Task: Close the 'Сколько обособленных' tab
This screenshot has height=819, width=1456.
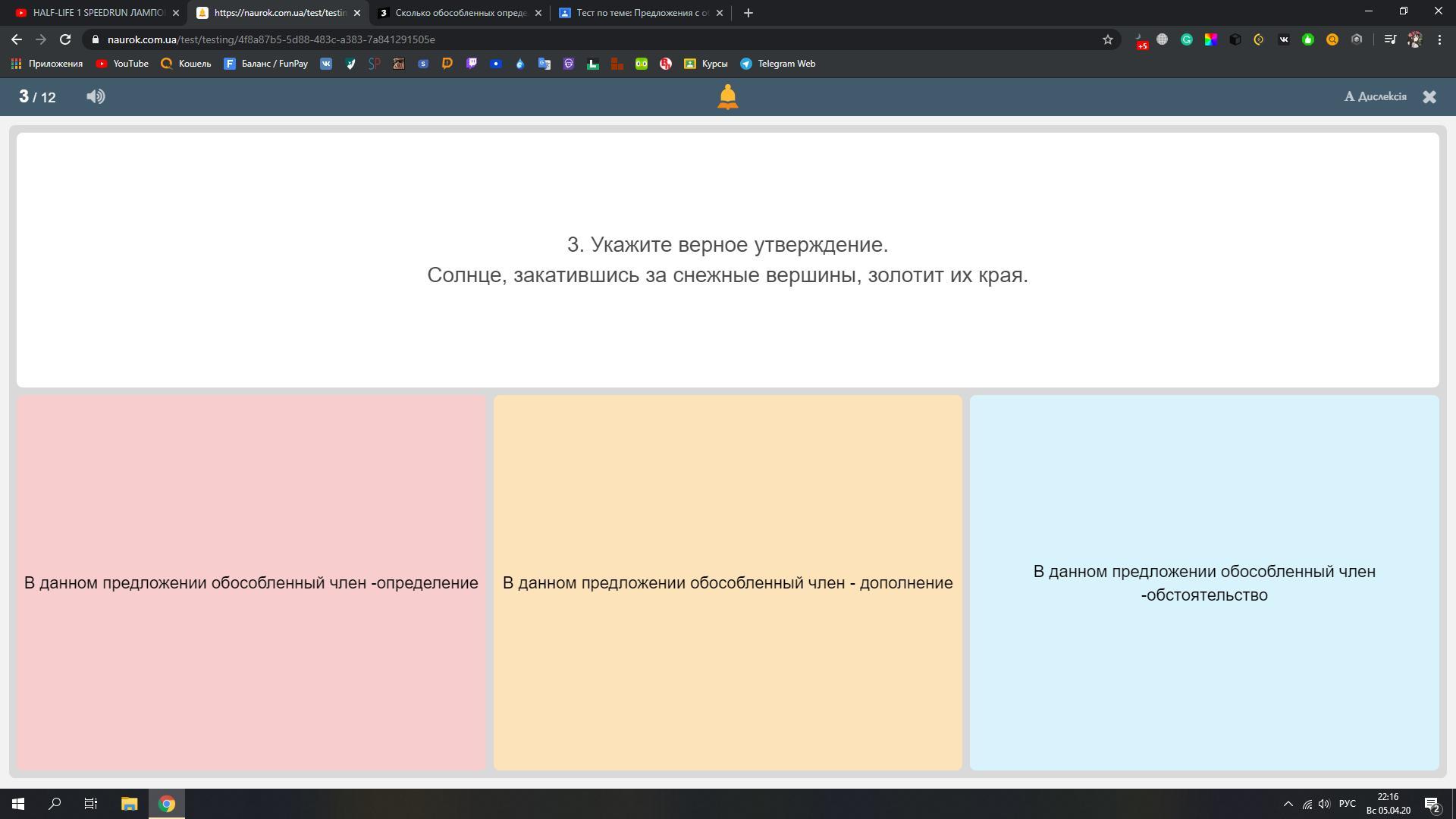Action: (538, 13)
